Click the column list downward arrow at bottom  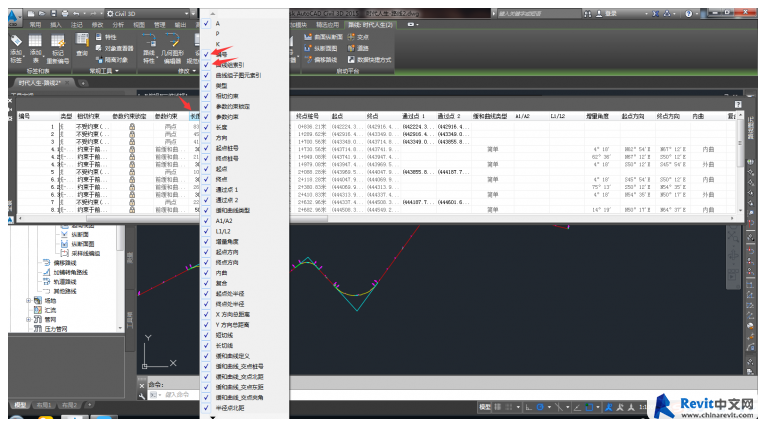tap(212, 417)
